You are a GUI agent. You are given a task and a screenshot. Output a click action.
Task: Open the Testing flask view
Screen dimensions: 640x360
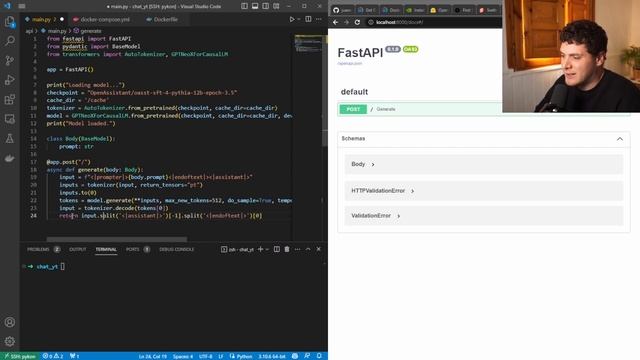pyautogui.click(x=9, y=138)
